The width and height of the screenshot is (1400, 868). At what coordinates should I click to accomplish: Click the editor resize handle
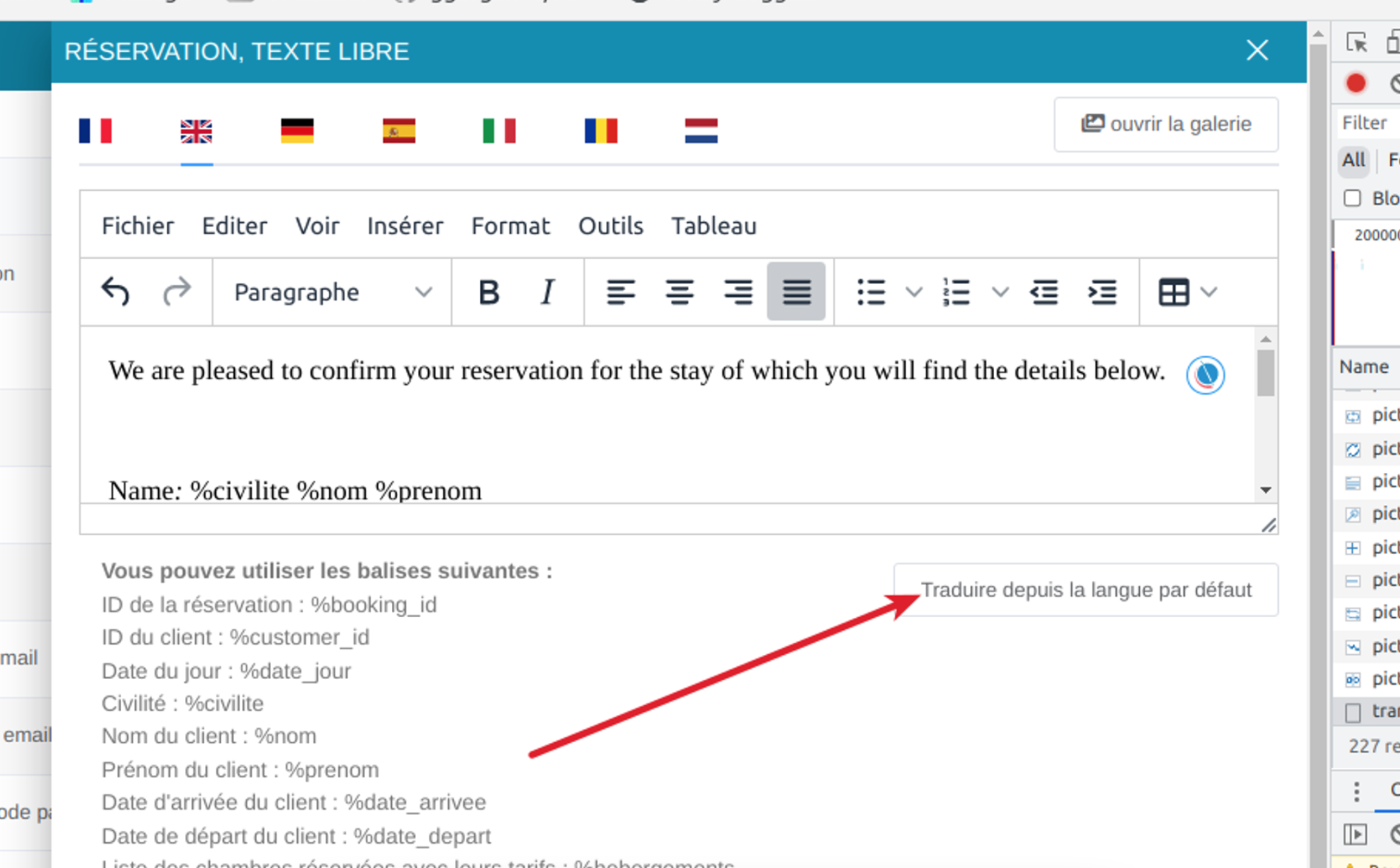click(x=1269, y=525)
